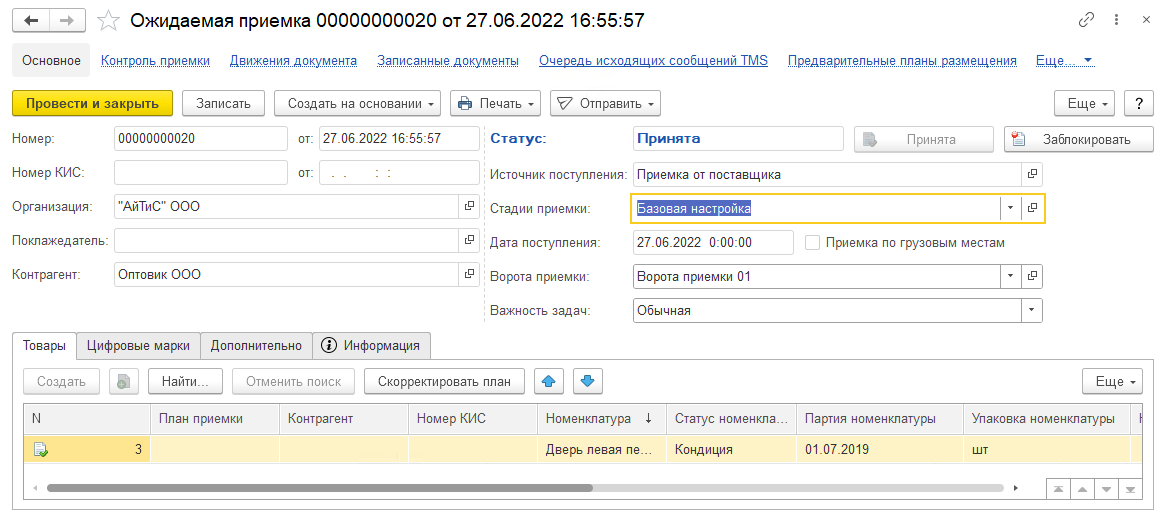1173x521 pixels.
Task: Open the Печать dropdown menu
Action: click(495, 104)
